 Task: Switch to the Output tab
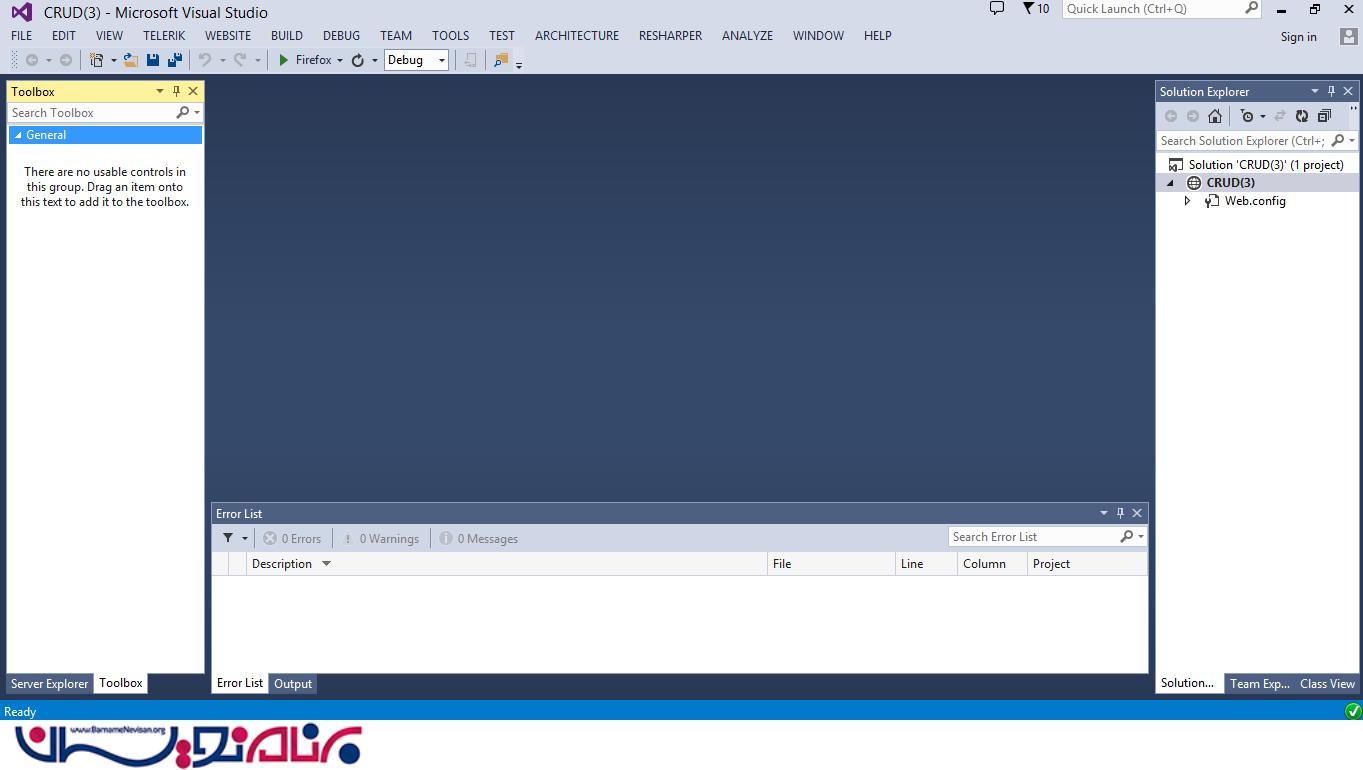[x=293, y=684]
